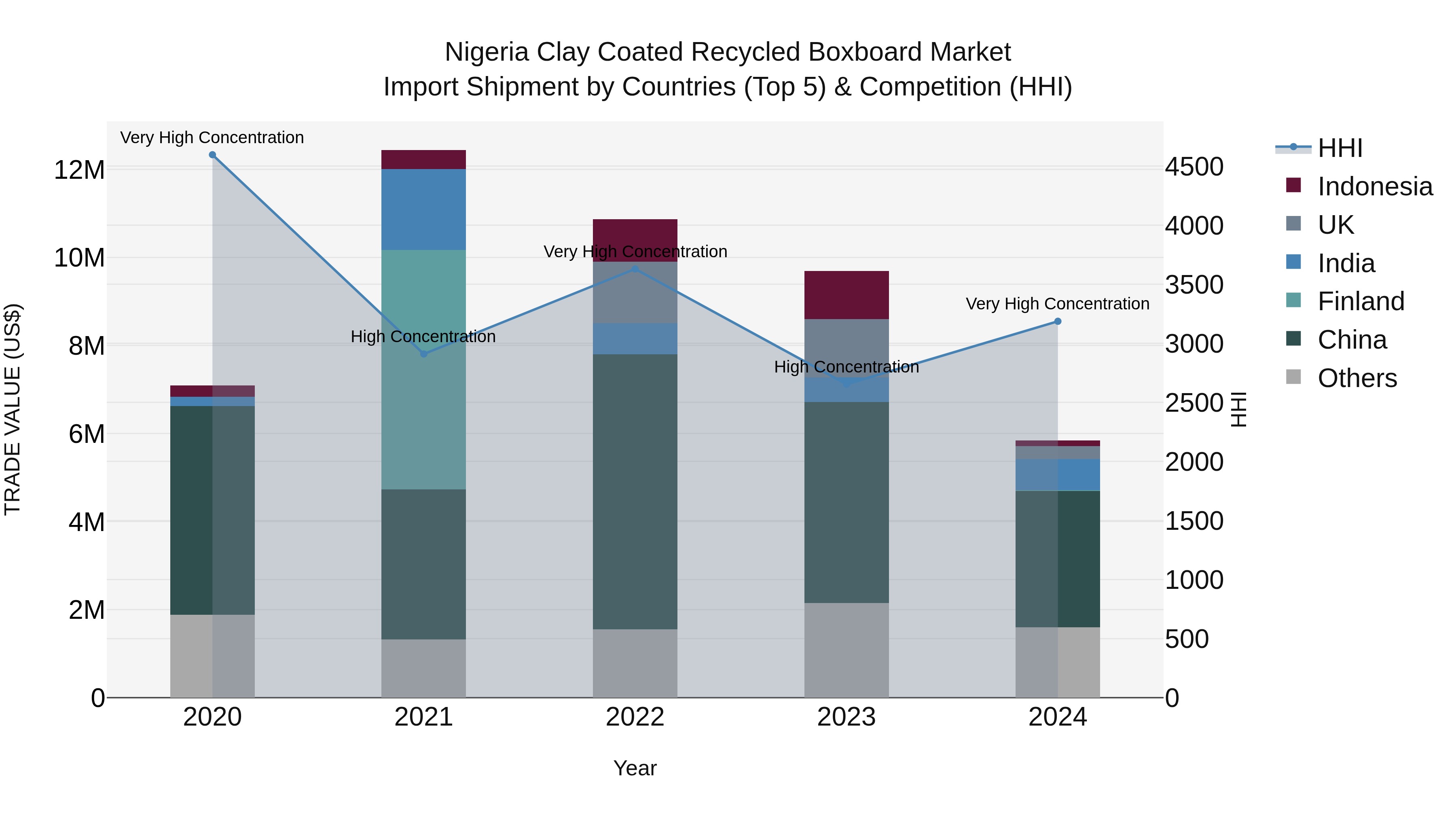Click the Indonesia segment in 2021 bar
1456x819 pixels.
tap(424, 160)
